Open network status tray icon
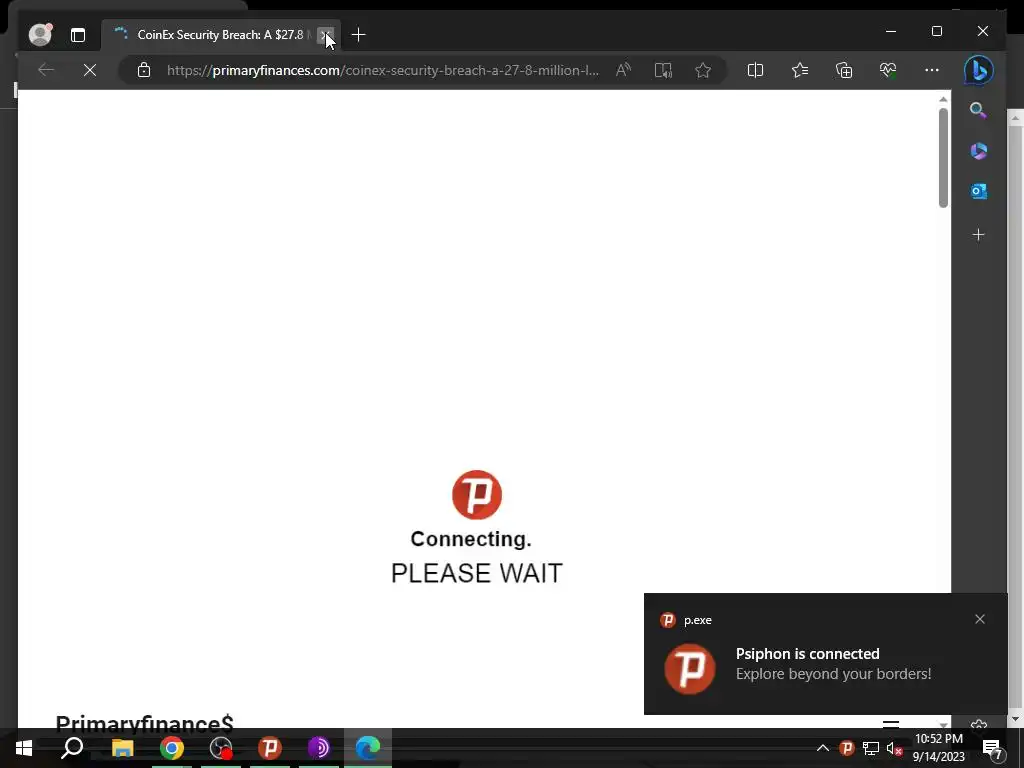 point(871,748)
